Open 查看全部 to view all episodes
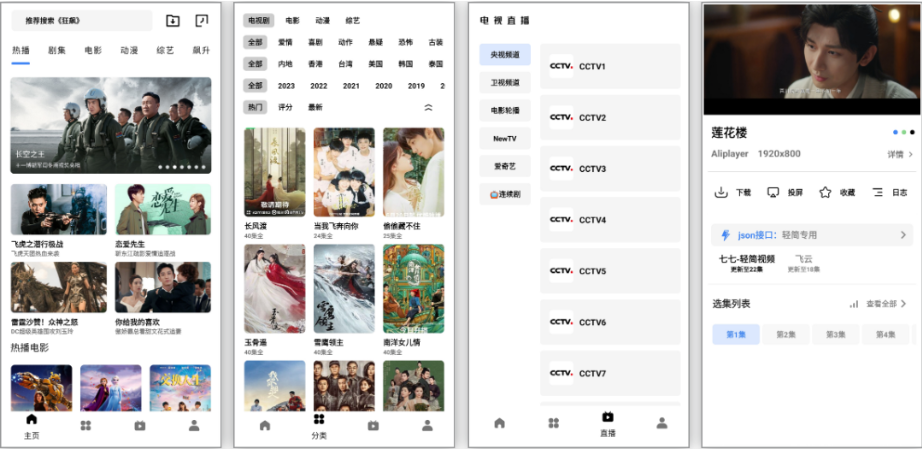The image size is (922, 450). click(881, 304)
